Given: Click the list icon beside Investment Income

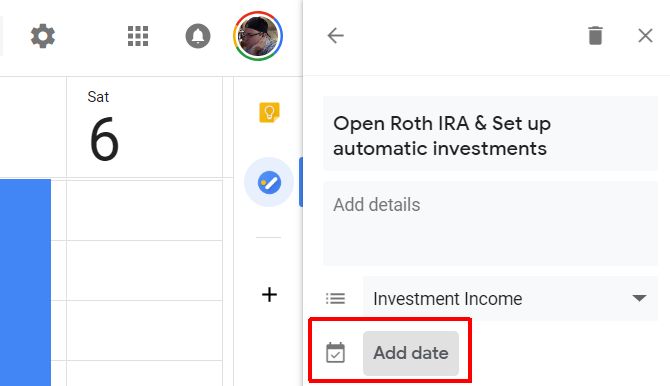Looking at the screenshot, I should (335, 298).
